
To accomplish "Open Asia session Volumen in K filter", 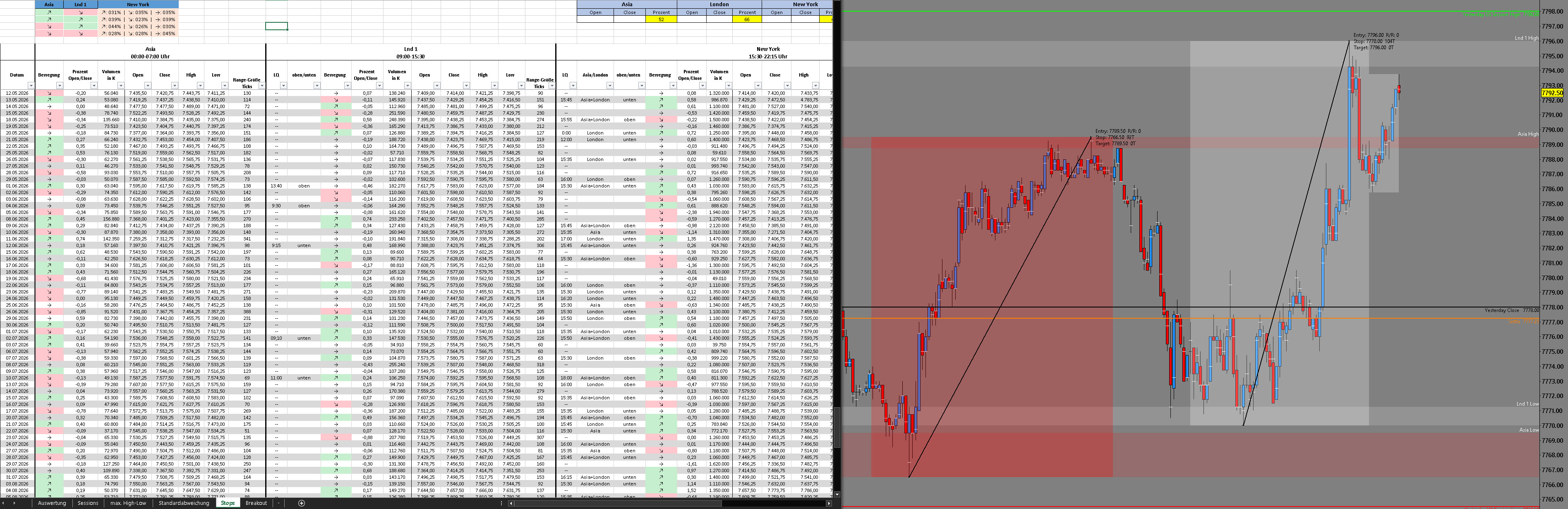I will (x=120, y=86).
